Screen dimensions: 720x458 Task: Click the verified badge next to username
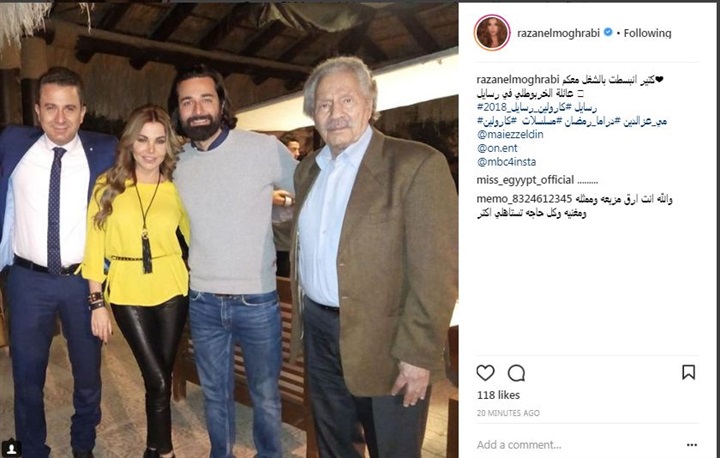tap(608, 32)
